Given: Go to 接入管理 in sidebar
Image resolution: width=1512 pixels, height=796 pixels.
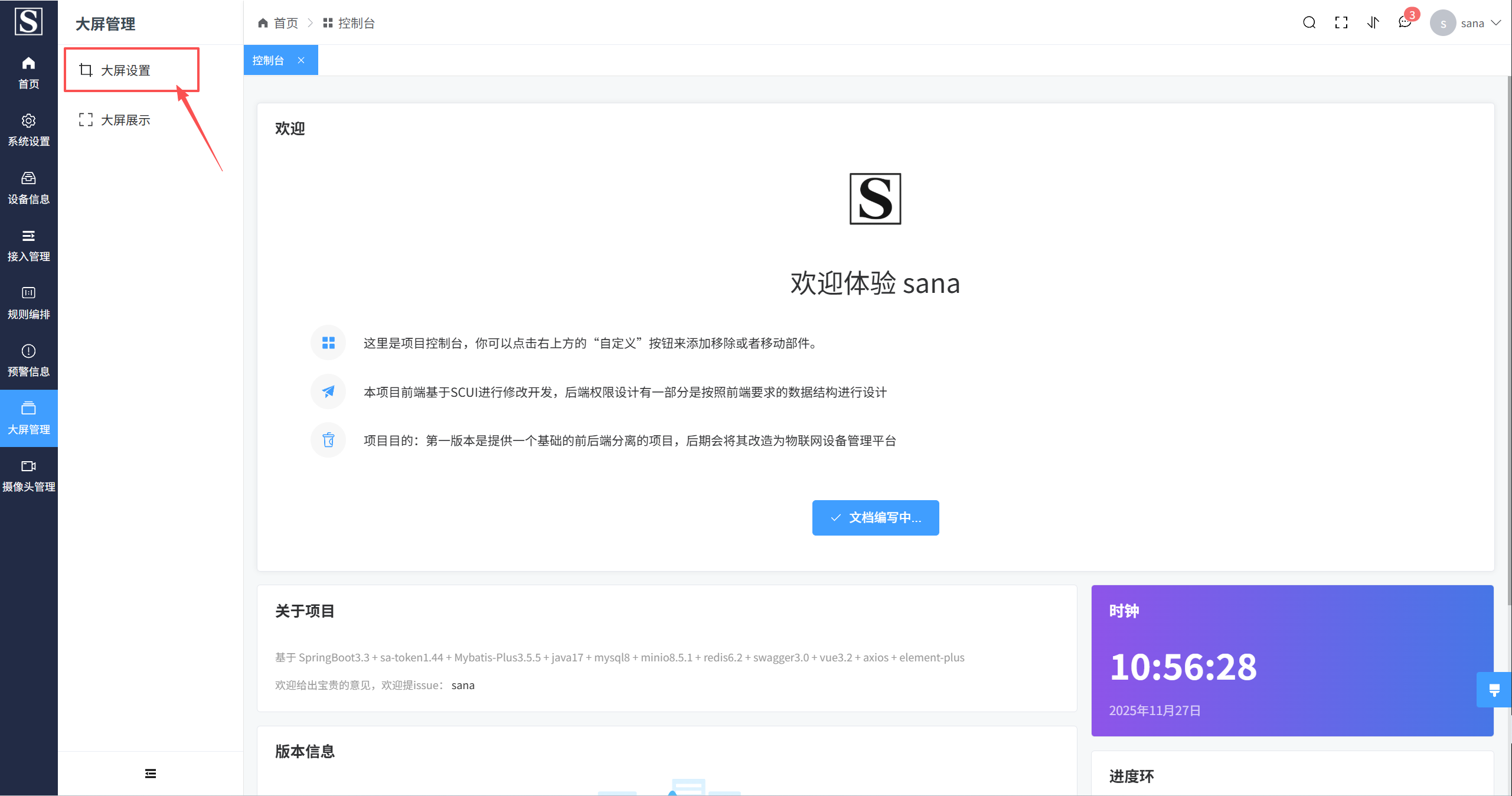Looking at the screenshot, I should (28, 245).
